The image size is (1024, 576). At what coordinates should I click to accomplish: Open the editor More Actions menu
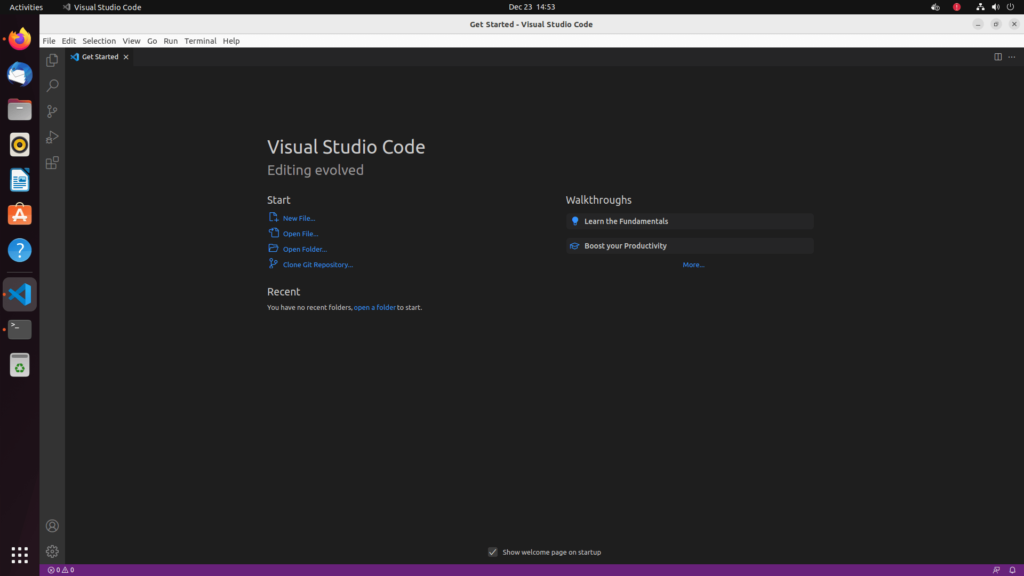click(x=1012, y=57)
